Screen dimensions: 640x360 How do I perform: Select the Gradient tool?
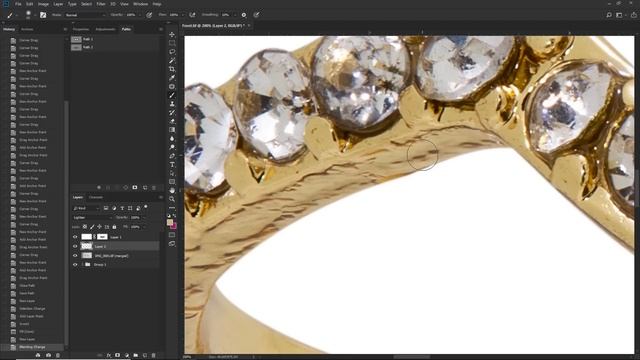[172, 130]
